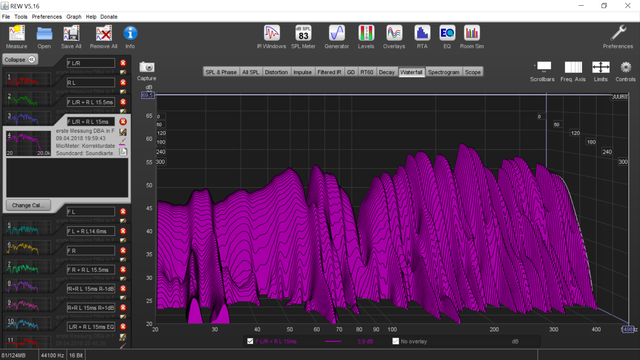Open the Tools menu

pyautogui.click(x=21, y=17)
